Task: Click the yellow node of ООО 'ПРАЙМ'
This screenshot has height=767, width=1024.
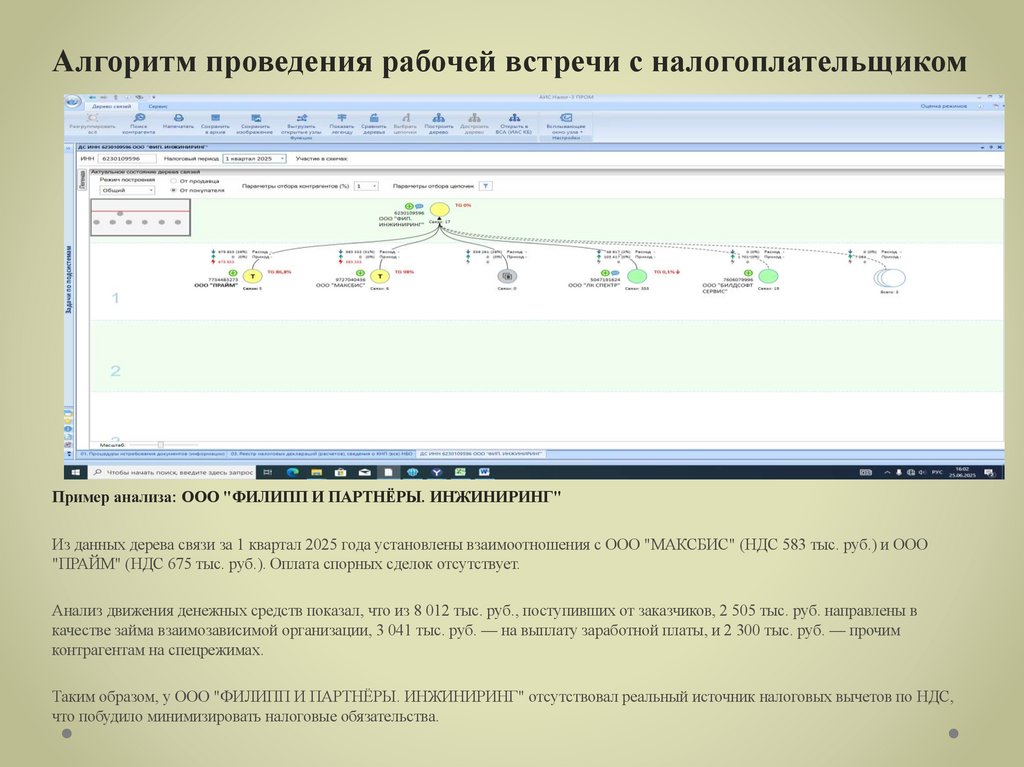Action: [253, 276]
